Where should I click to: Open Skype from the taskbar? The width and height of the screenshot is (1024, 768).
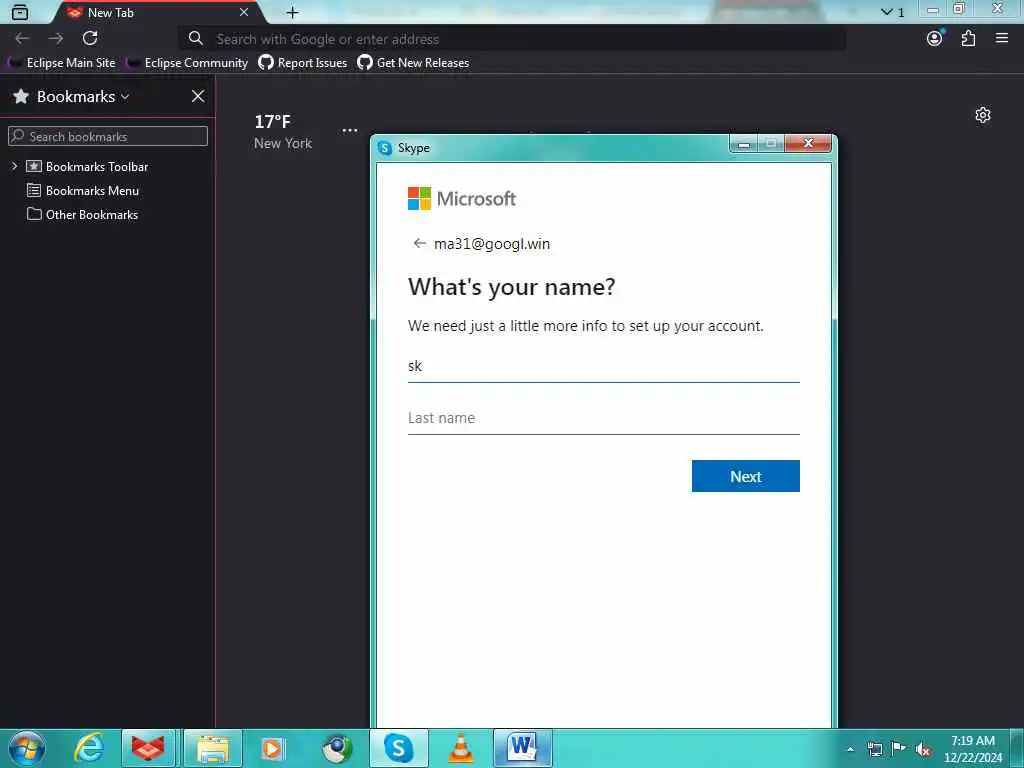tap(398, 748)
